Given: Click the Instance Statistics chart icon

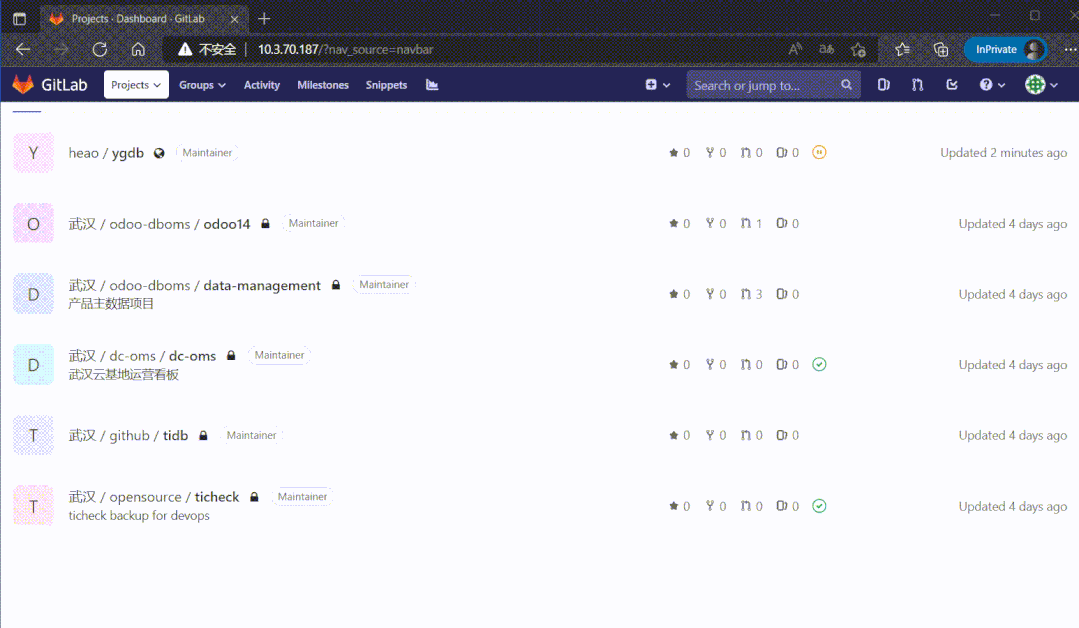Looking at the screenshot, I should 432,85.
